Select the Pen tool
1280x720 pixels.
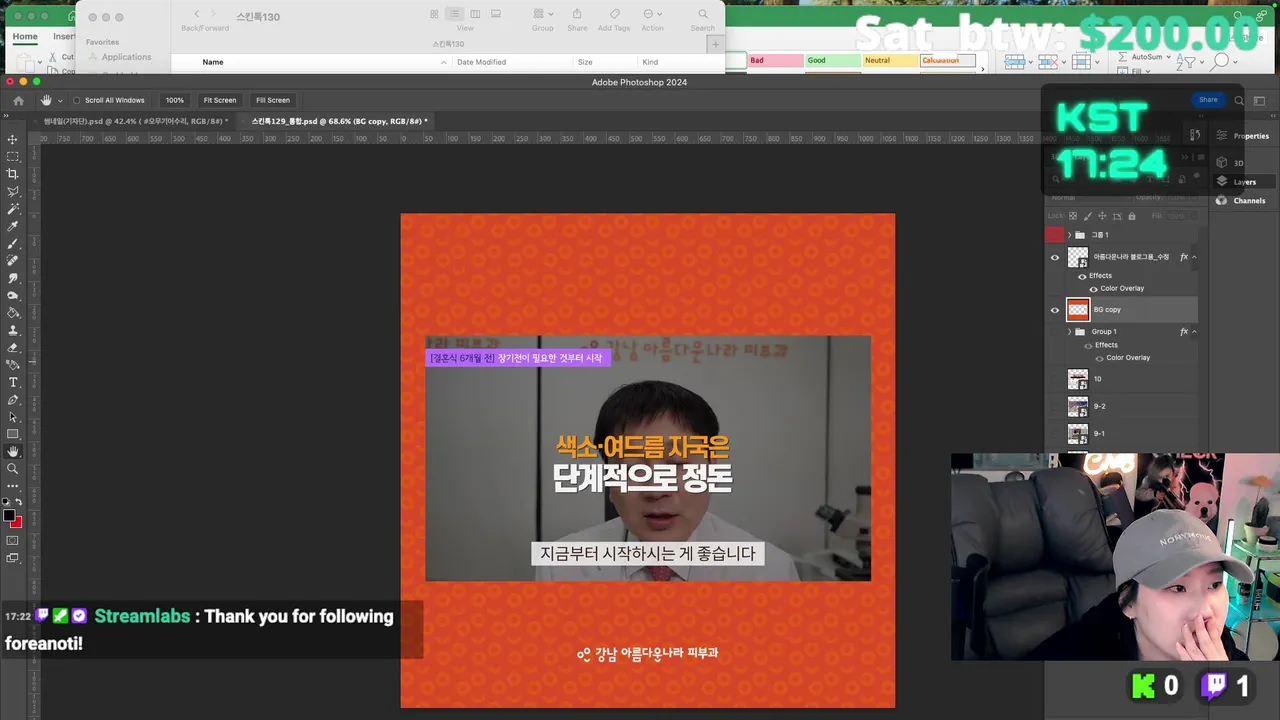click(x=13, y=400)
